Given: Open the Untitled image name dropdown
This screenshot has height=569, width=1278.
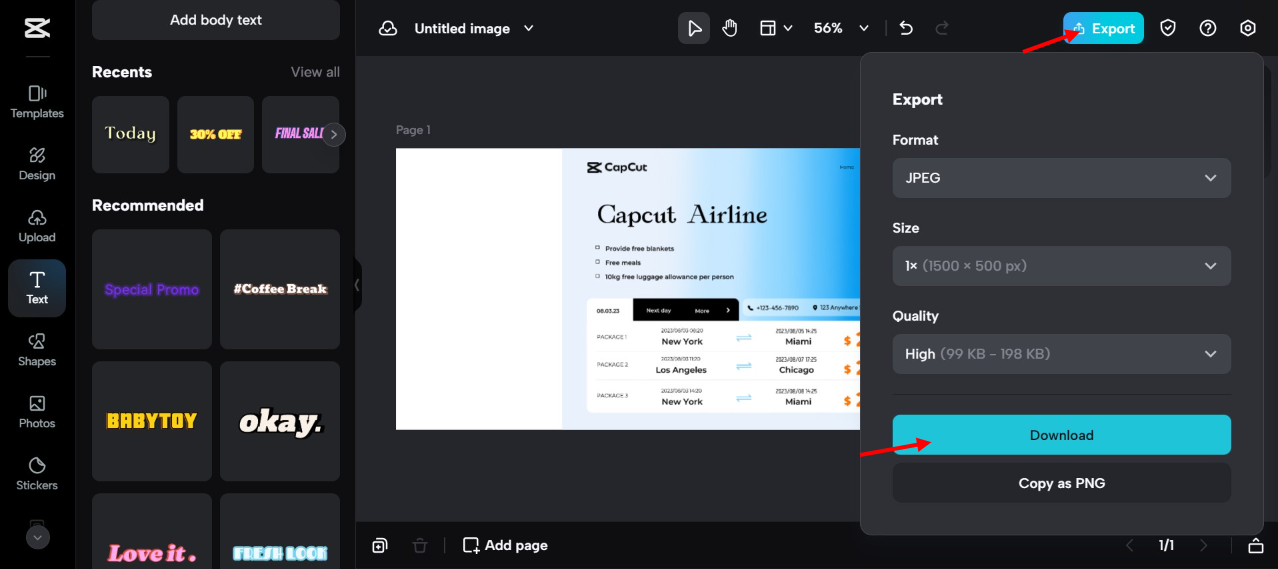Looking at the screenshot, I should (474, 28).
